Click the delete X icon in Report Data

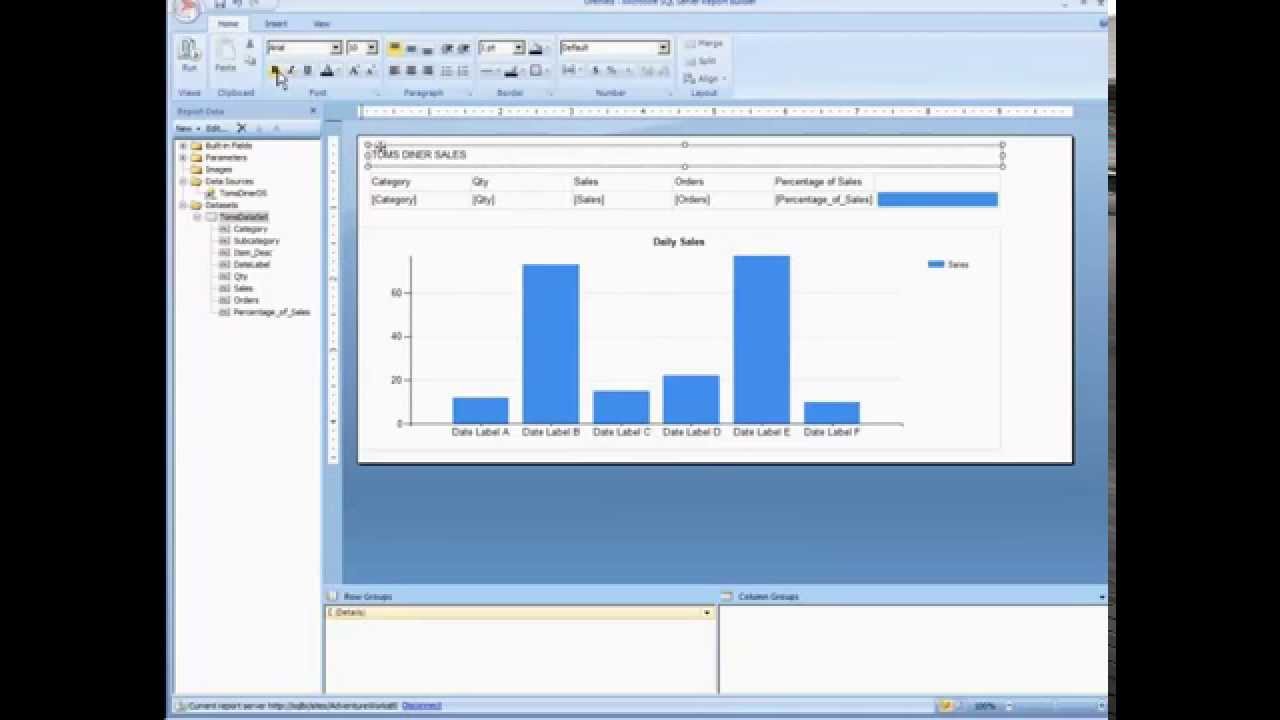241,128
